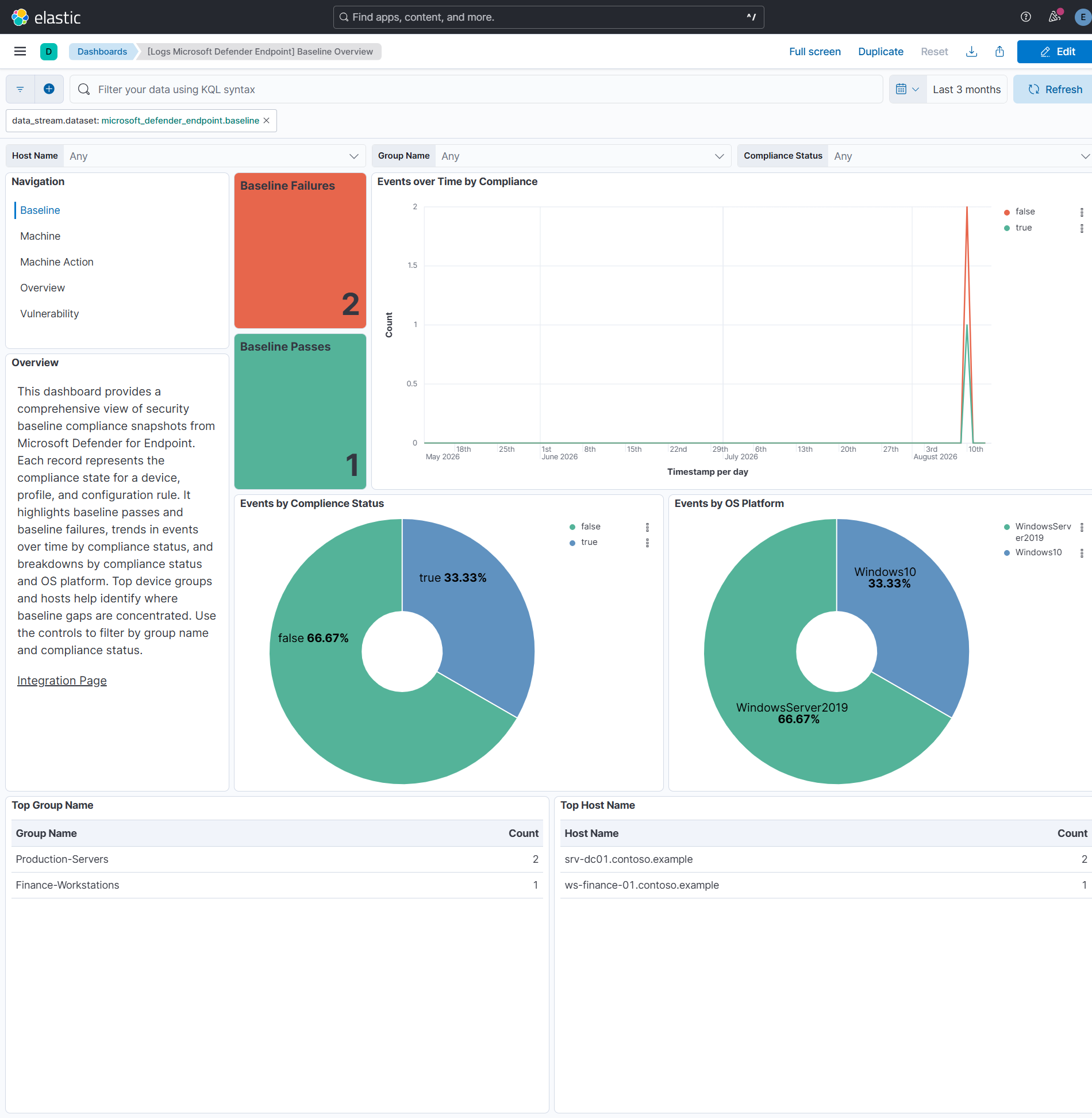Open the Elastic home logo
This screenshot has width=1092, height=1118.
pos(46,17)
